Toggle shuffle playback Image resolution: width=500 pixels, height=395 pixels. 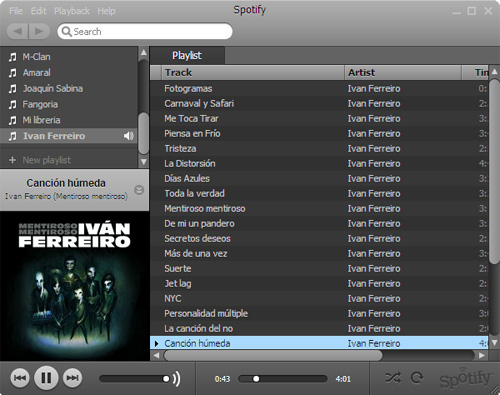393,378
